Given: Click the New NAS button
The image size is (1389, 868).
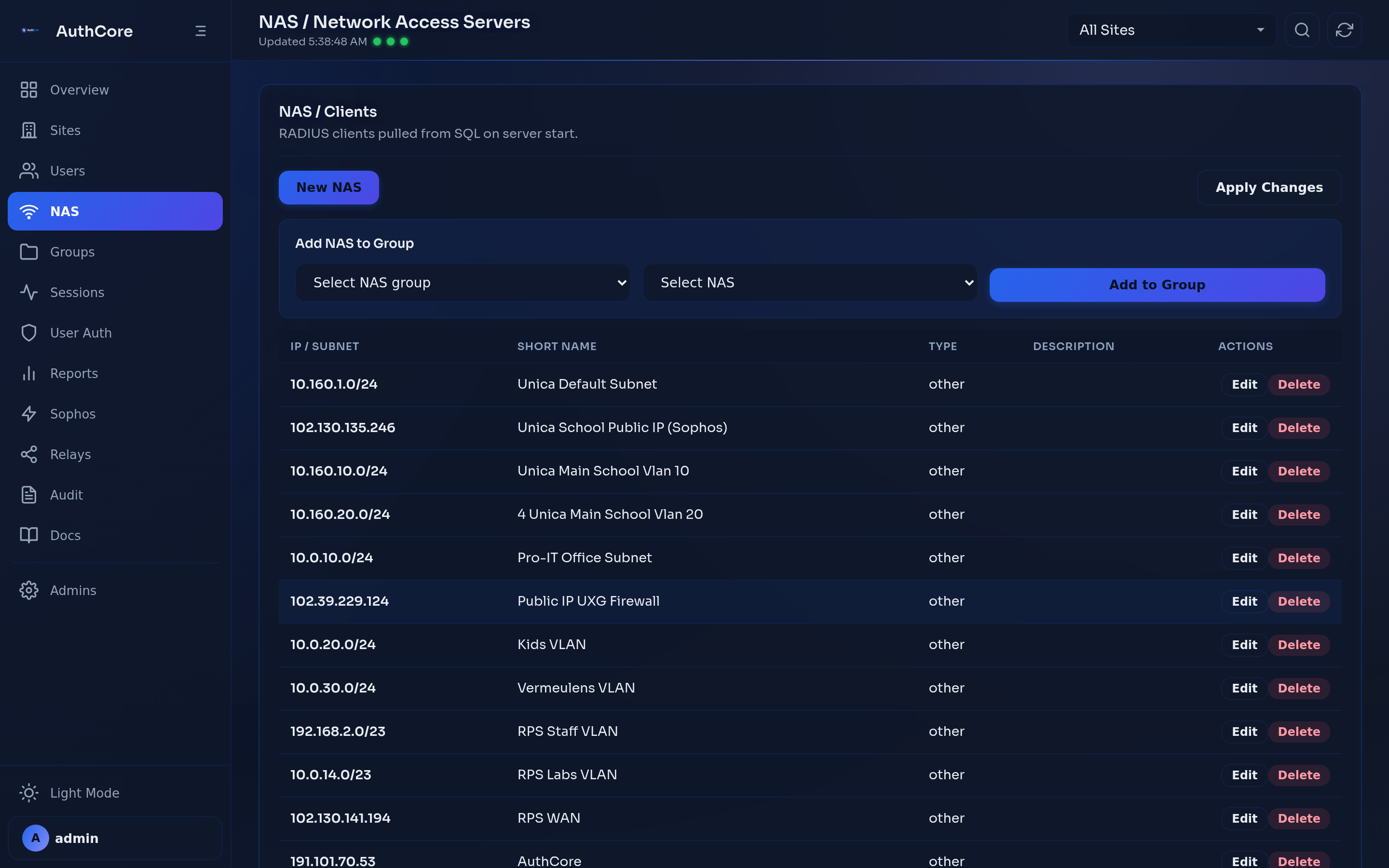Looking at the screenshot, I should pyautogui.click(x=328, y=187).
